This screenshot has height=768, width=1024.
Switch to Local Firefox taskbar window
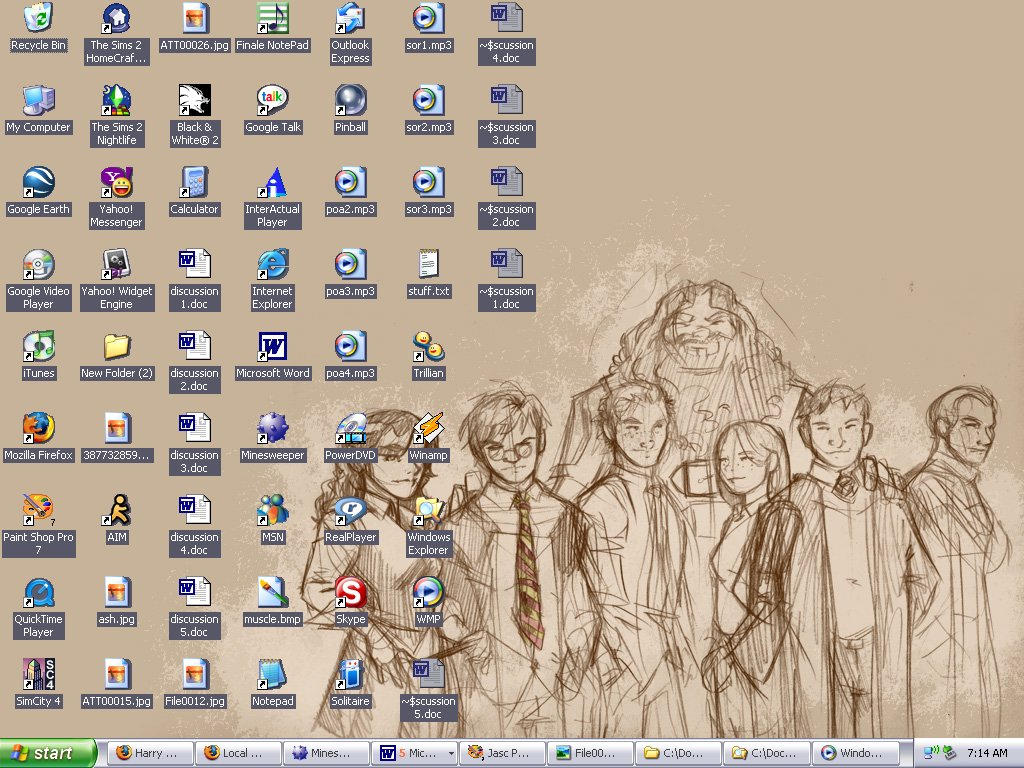[x=238, y=753]
